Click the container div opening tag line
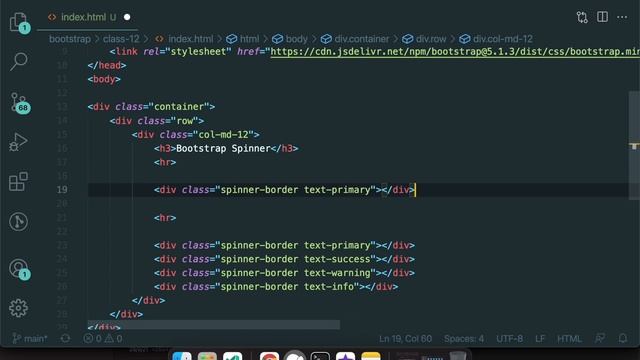This screenshot has height=360, width=640. [151, 107]
